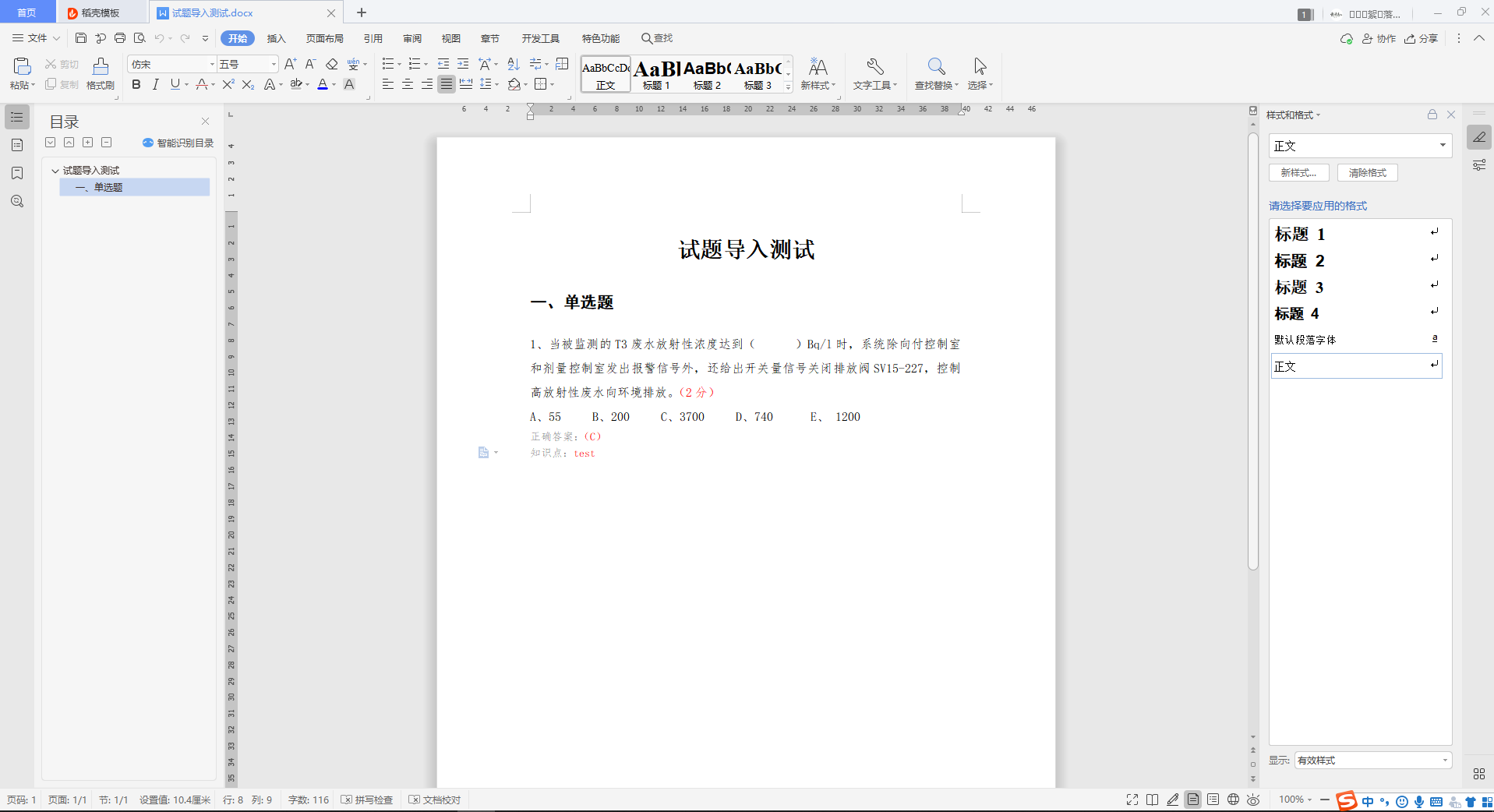Toggle underline formatting
The image size is (1494, 812).
[175, 84]
